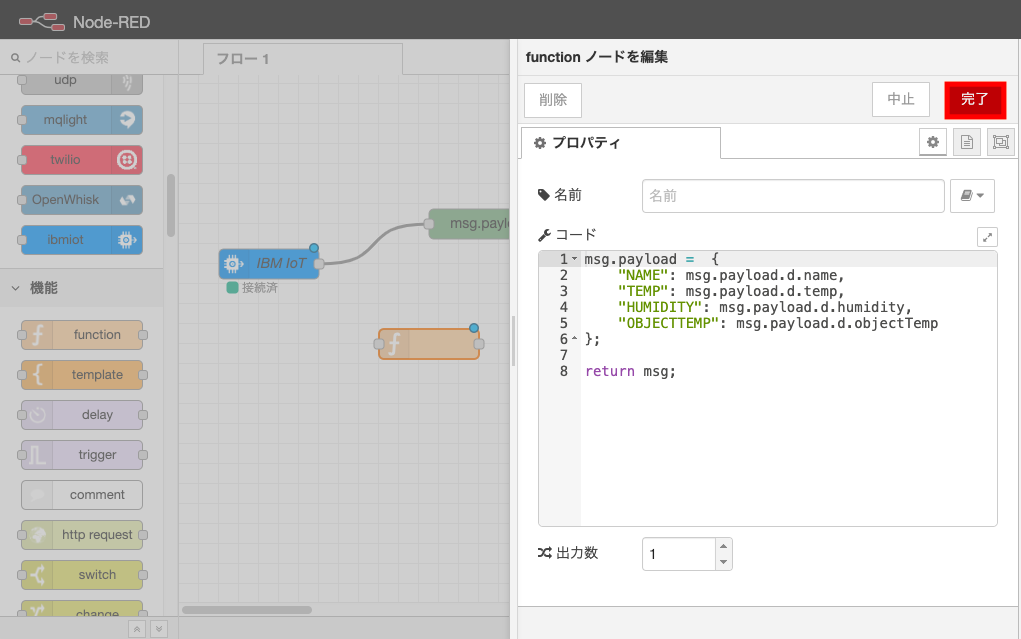Select the template node in the palette
Viewport: 1021px width, 639px height.
80,375
